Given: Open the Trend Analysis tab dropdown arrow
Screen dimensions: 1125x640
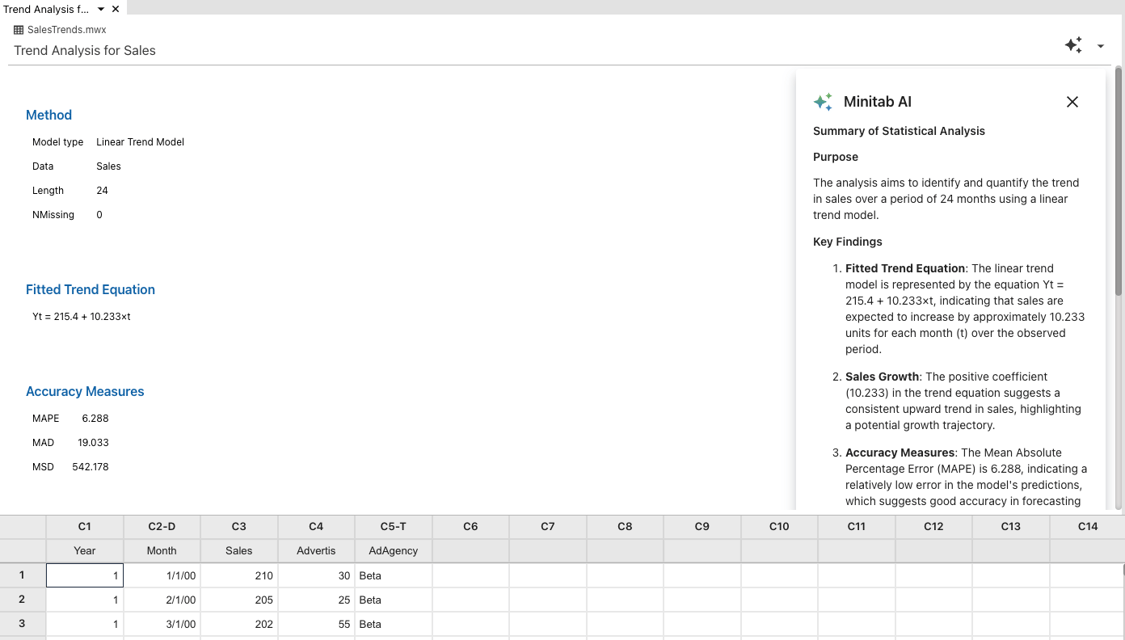Looking at the screenshot, I should [98, 8].
